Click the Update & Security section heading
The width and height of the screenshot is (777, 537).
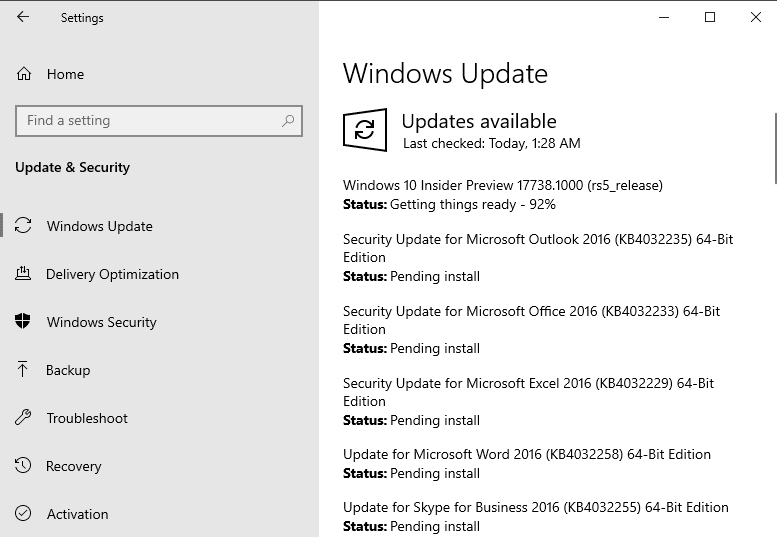72,167
